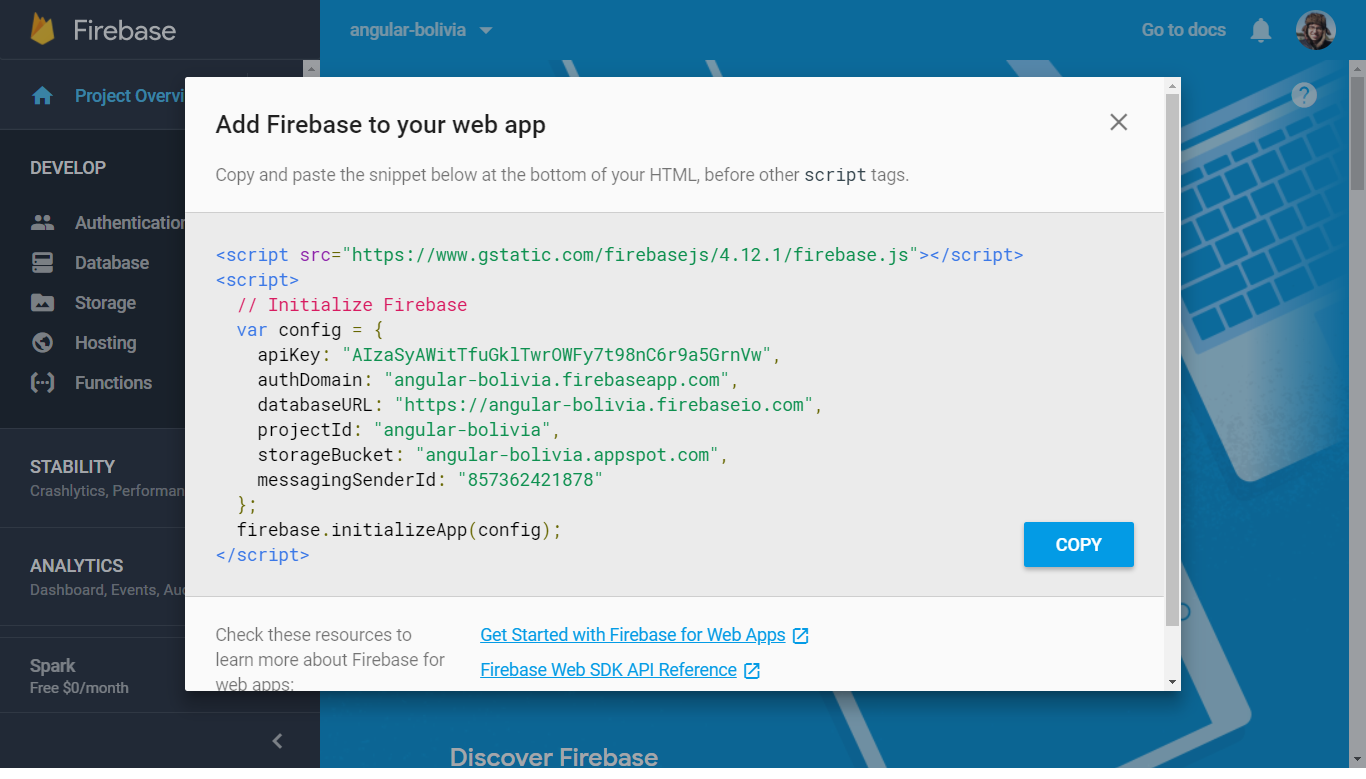The image size is (1366, 779).
Task: Open Get Started with Firebase for Web Apps
Action: click(633, 635)
